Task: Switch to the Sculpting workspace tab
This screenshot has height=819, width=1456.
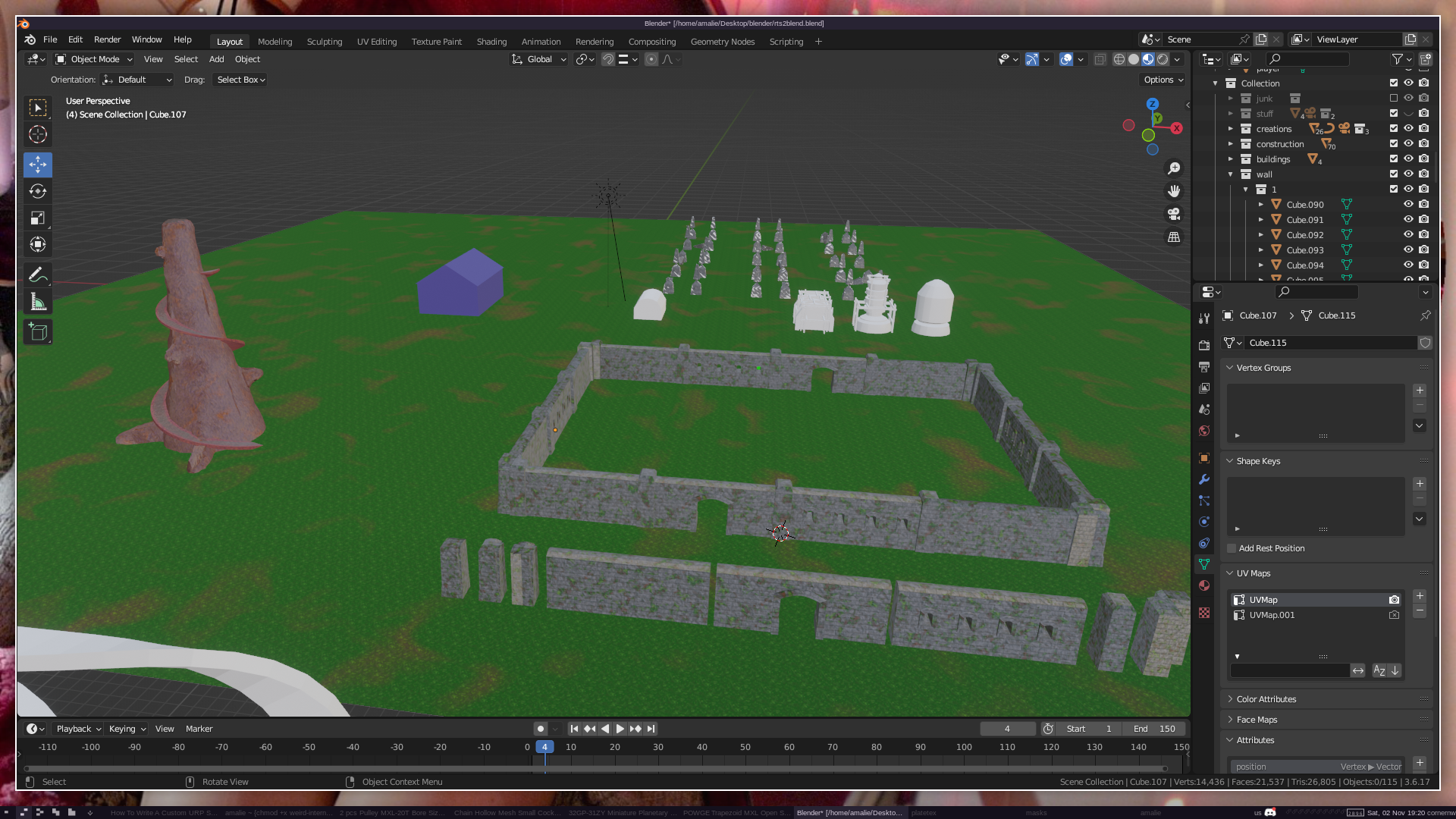Action: click(324, 42)
